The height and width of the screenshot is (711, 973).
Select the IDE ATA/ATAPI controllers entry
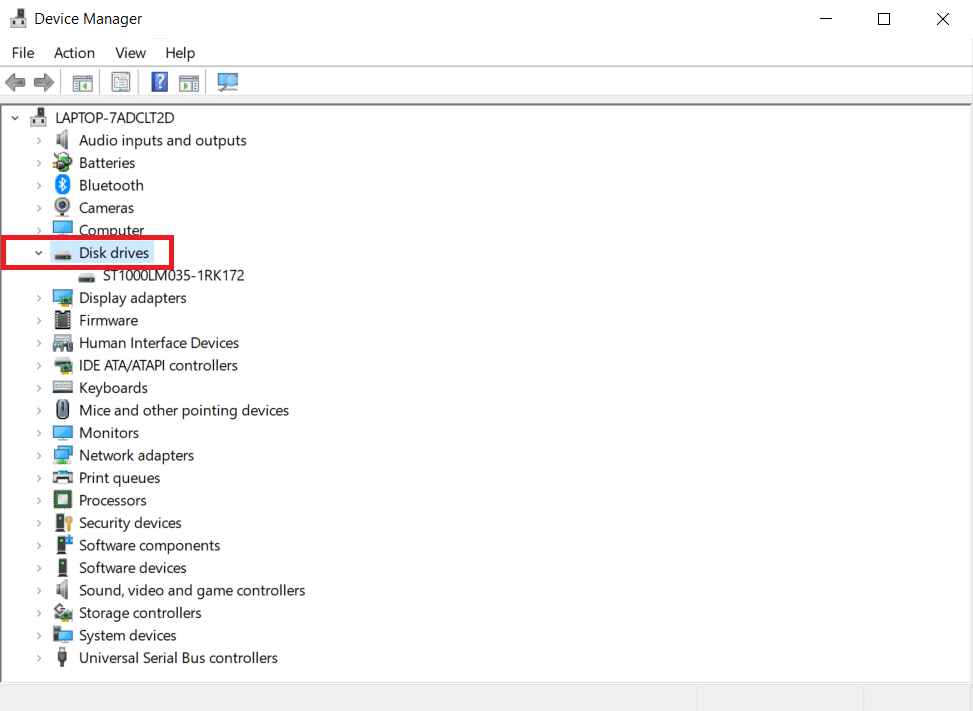tap(158, 365)
